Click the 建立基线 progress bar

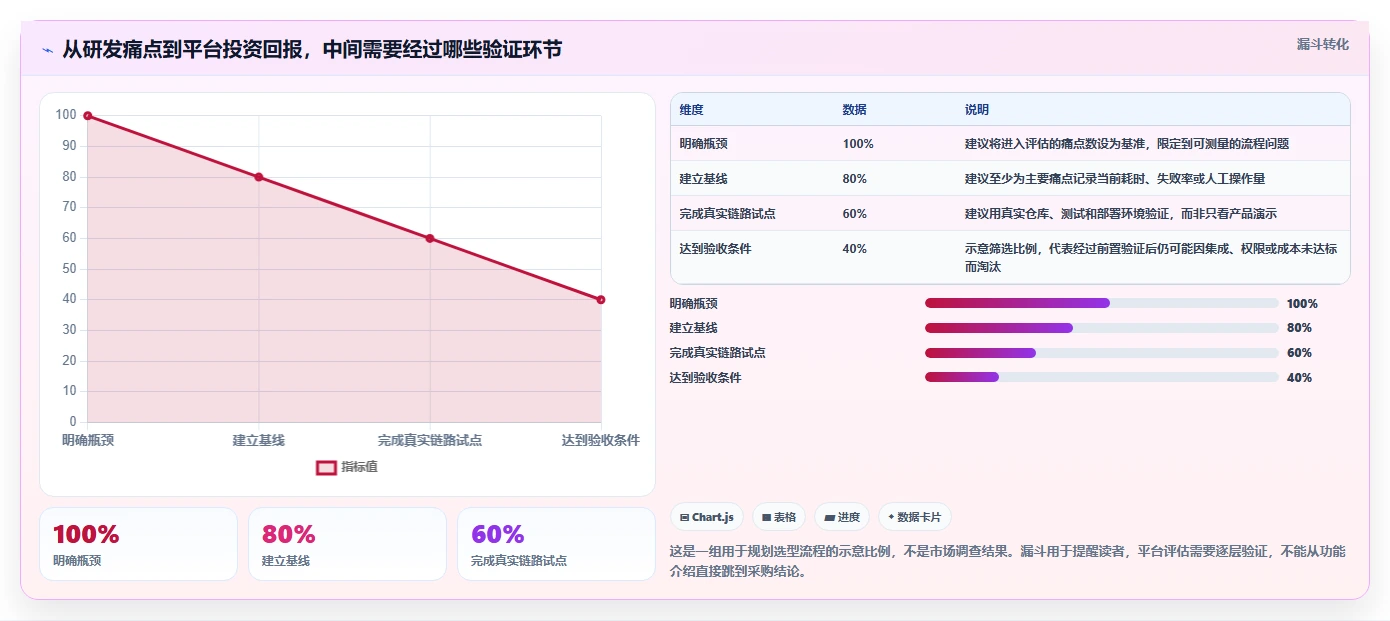coord(1102,328)
